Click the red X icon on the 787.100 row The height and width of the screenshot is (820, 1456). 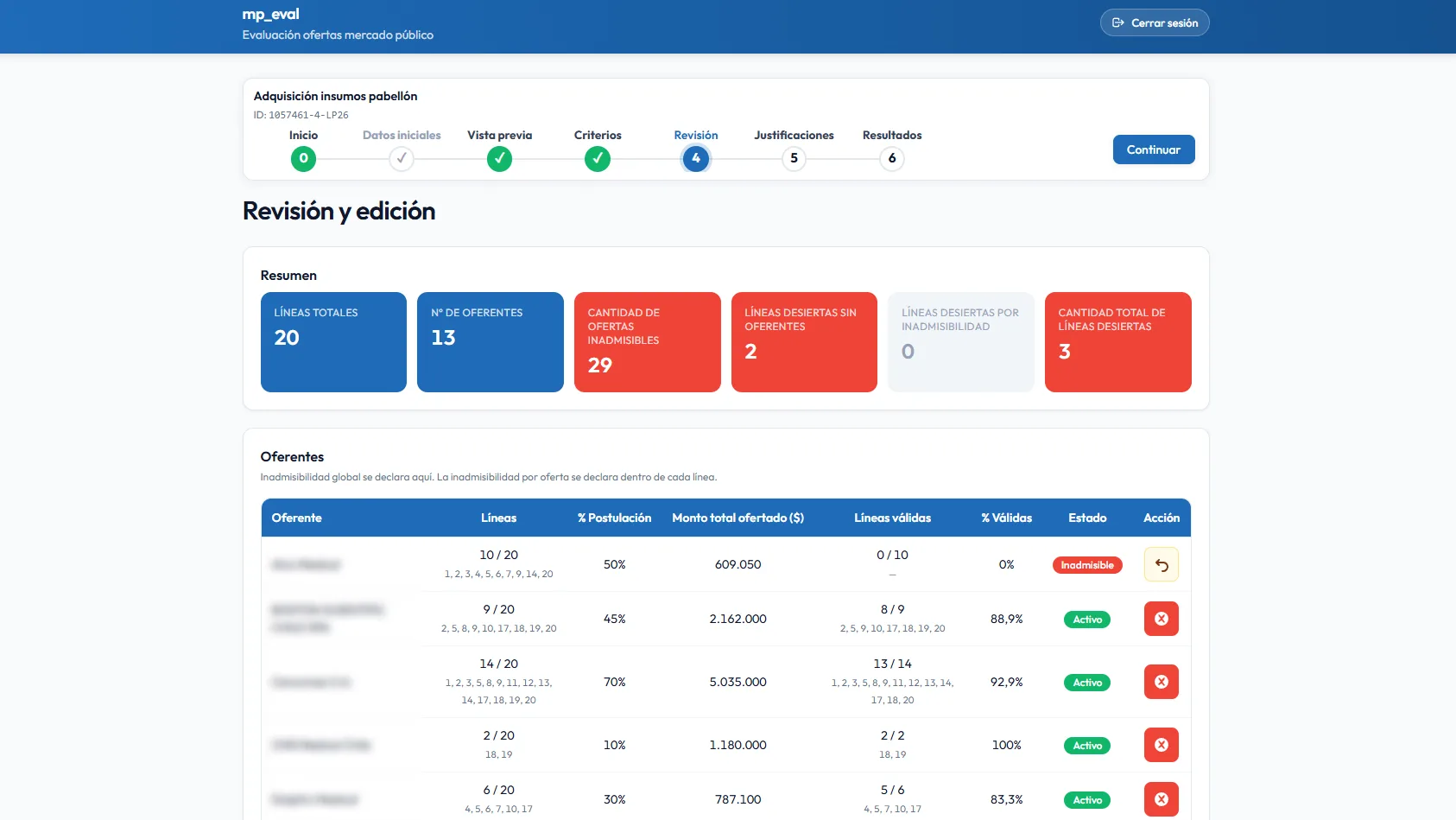(1161, 799)
